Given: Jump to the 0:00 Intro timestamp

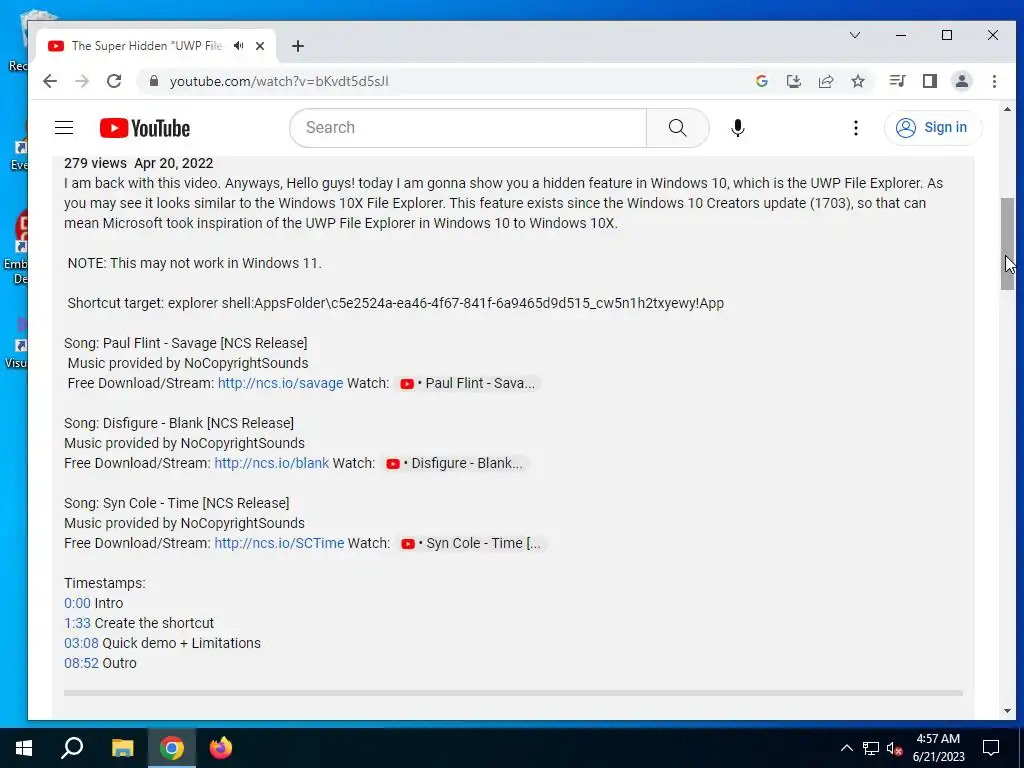Looking at the screenshot, I should [x=77, y=603].
